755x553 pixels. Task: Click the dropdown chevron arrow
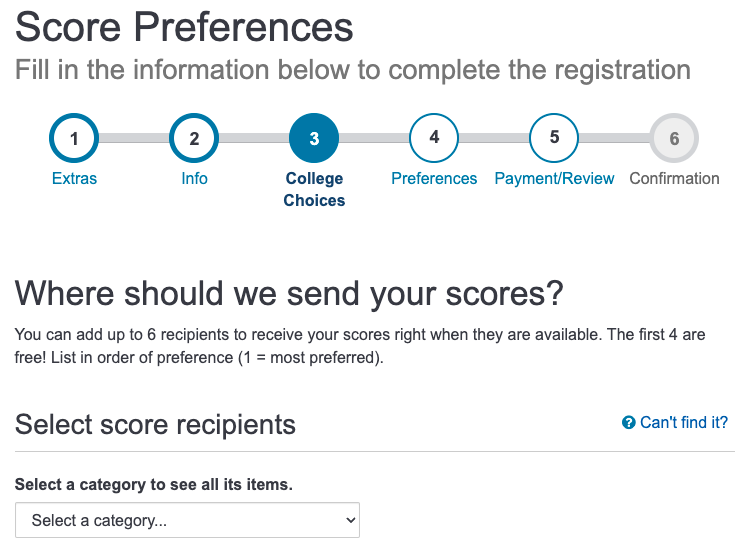tap(351, 520)
